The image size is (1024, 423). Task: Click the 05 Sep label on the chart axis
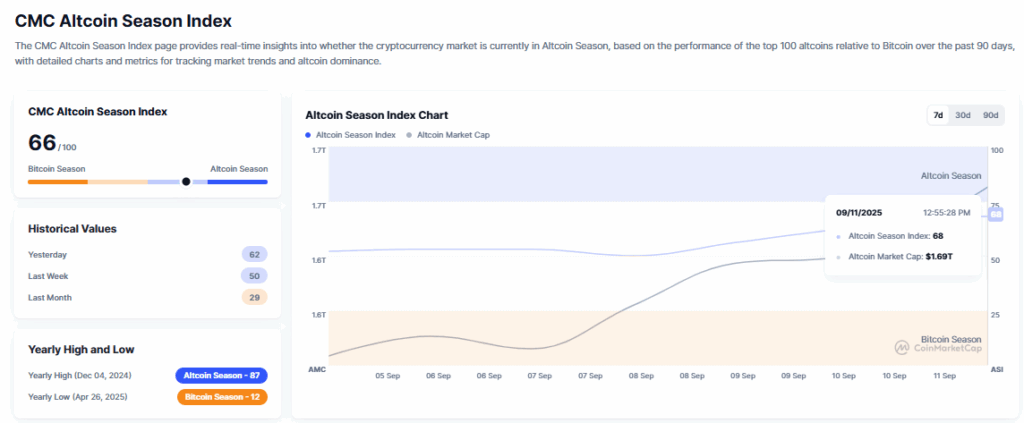coord(387,376)
